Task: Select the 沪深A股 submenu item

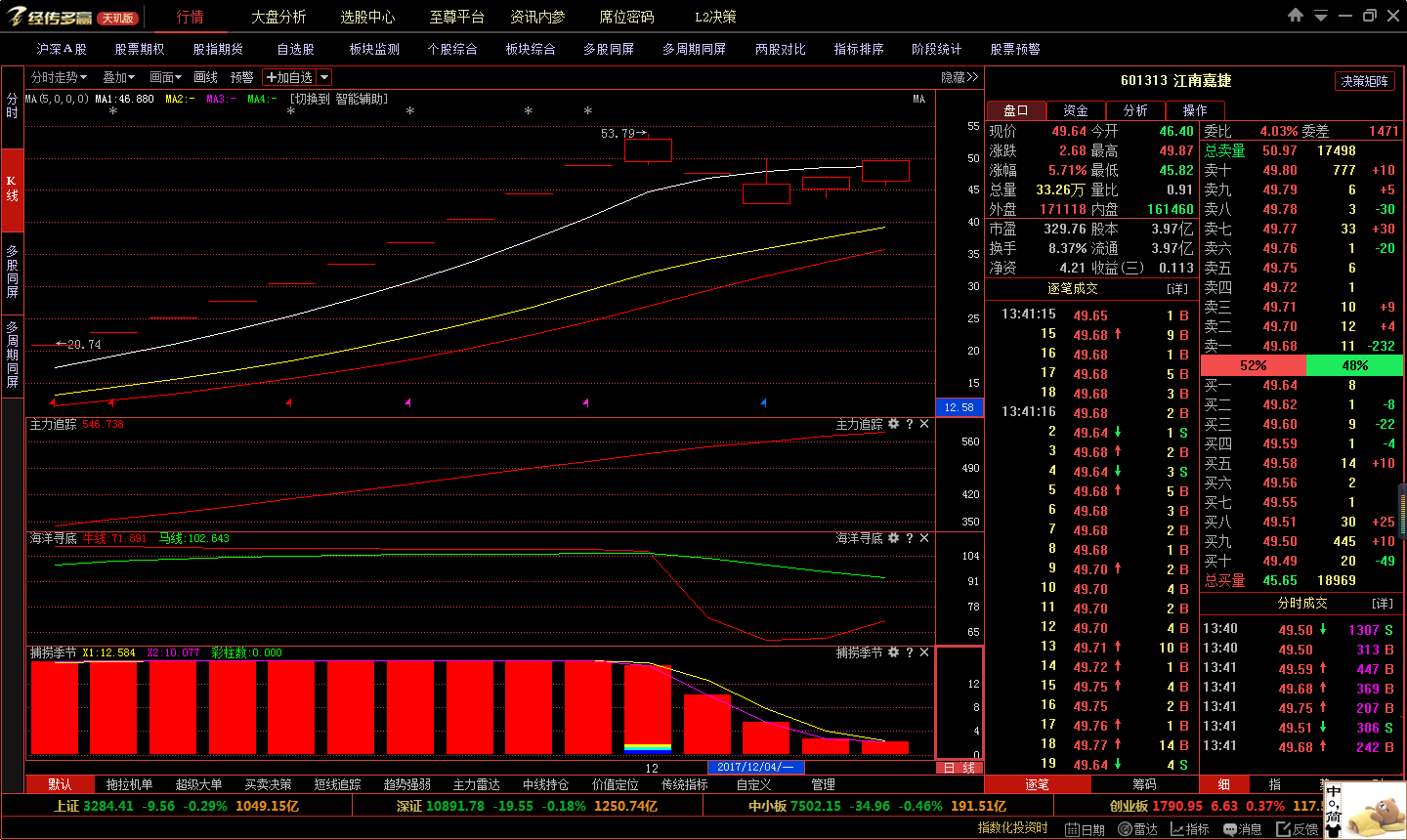Action: coord(62,49)
